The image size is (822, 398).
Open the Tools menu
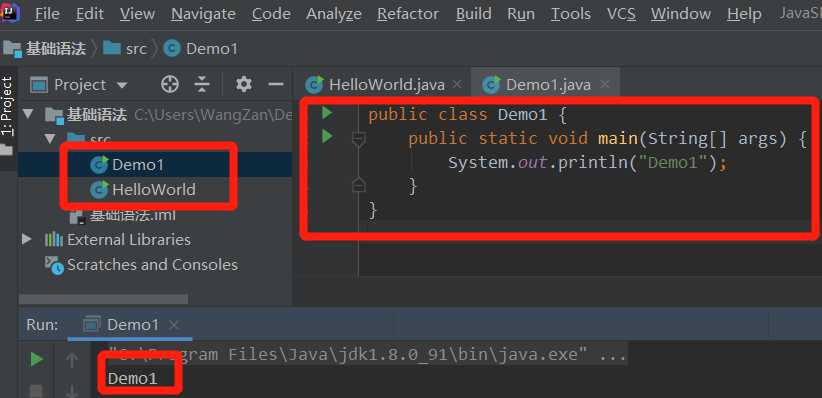pyautogui.click(x=571, y=14)
